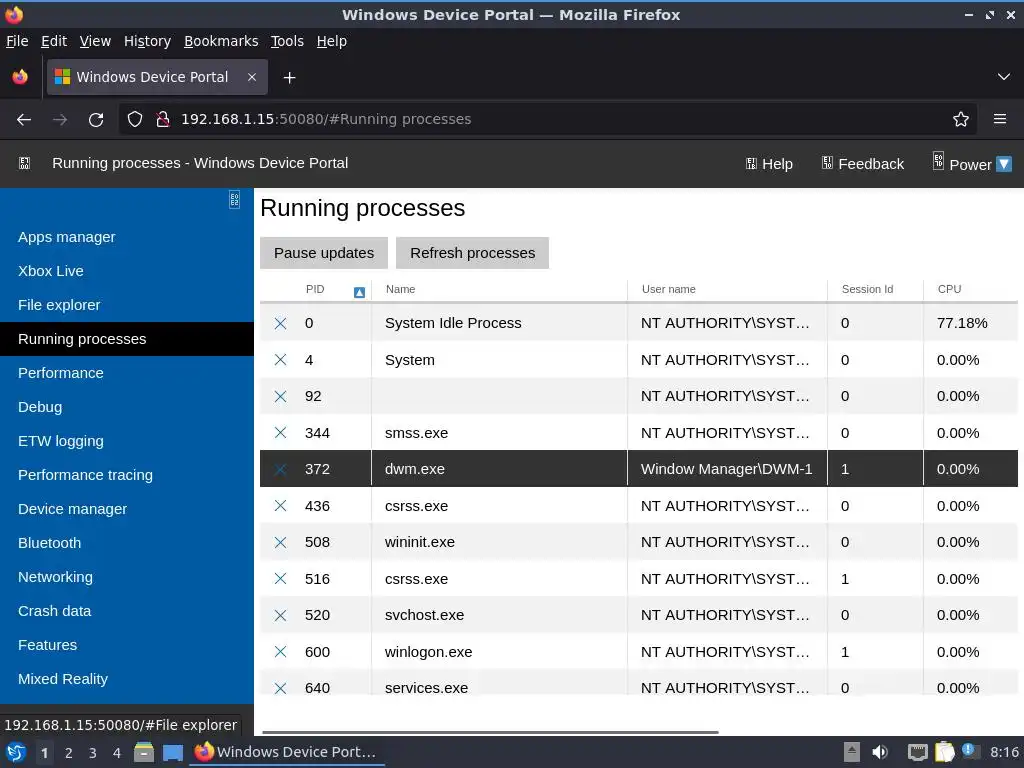Kill csrss.exe PID 436 using its X icon
This screenshot has height=768, width=1024.
280,505
